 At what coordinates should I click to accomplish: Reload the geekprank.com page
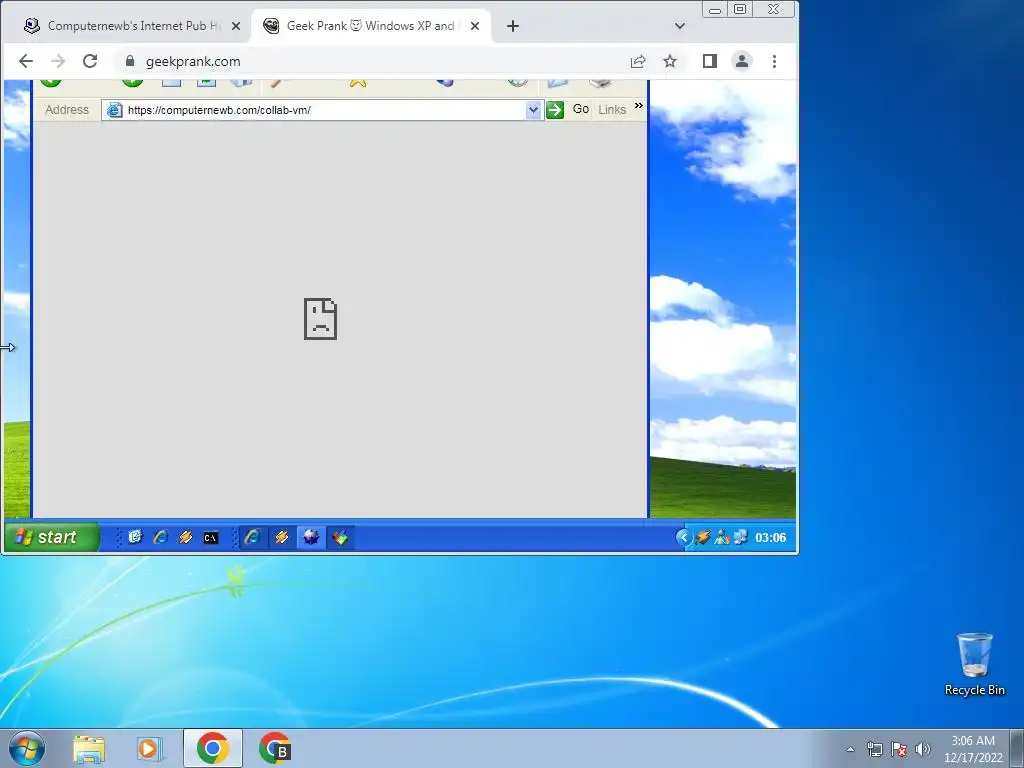[x=90, y=61]
